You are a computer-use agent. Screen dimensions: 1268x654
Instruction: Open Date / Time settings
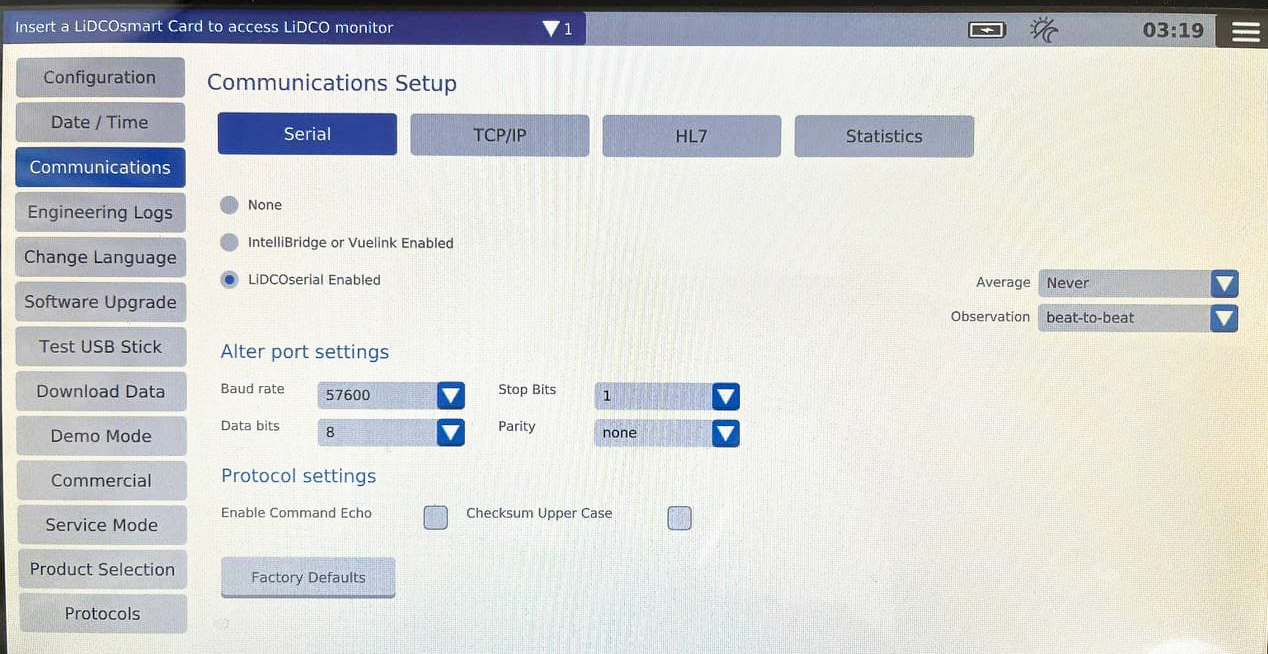pyautogui.click(x=100, y=122)
